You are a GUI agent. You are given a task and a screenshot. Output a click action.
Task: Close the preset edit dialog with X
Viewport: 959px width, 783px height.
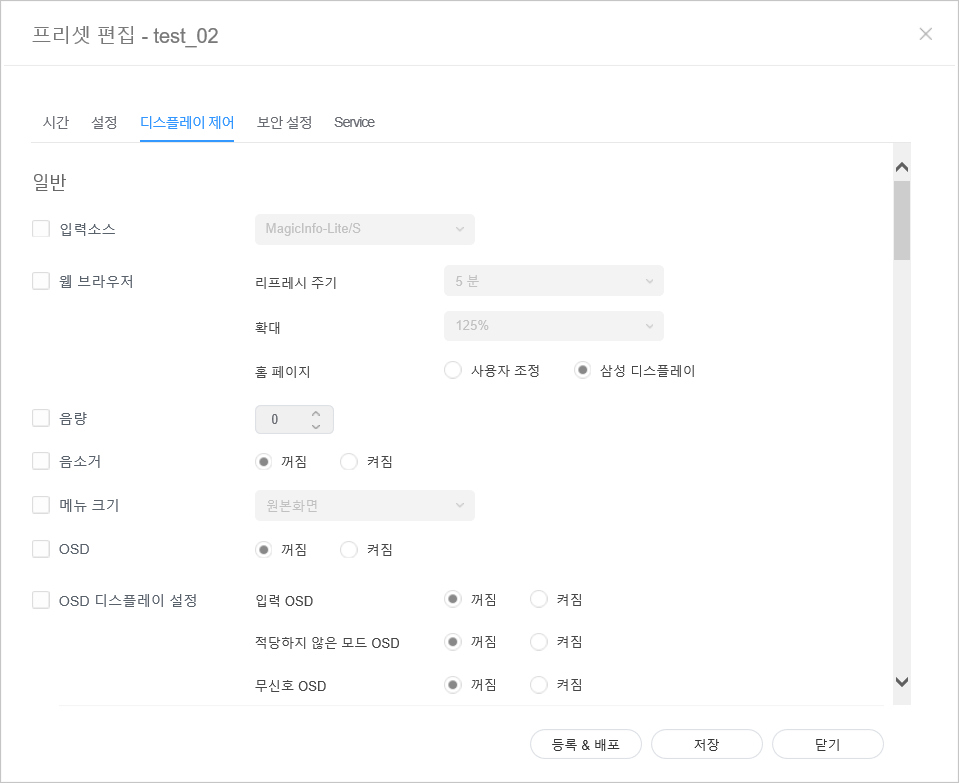(925, 34)
